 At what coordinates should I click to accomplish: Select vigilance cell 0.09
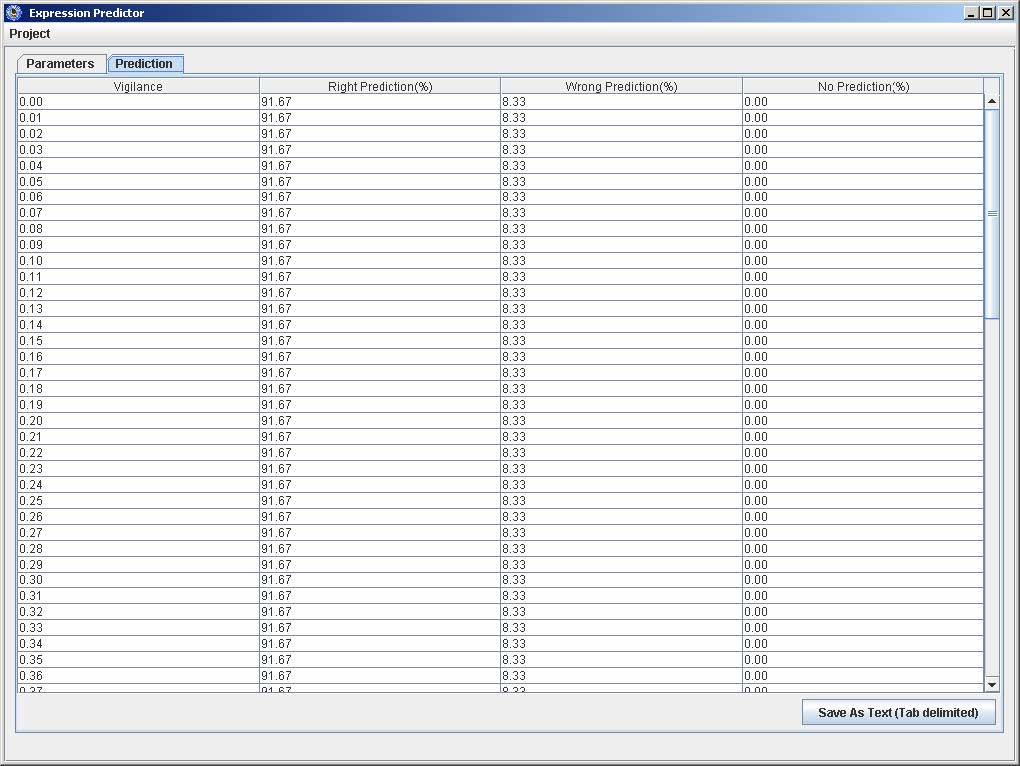(x=138, y=245)
